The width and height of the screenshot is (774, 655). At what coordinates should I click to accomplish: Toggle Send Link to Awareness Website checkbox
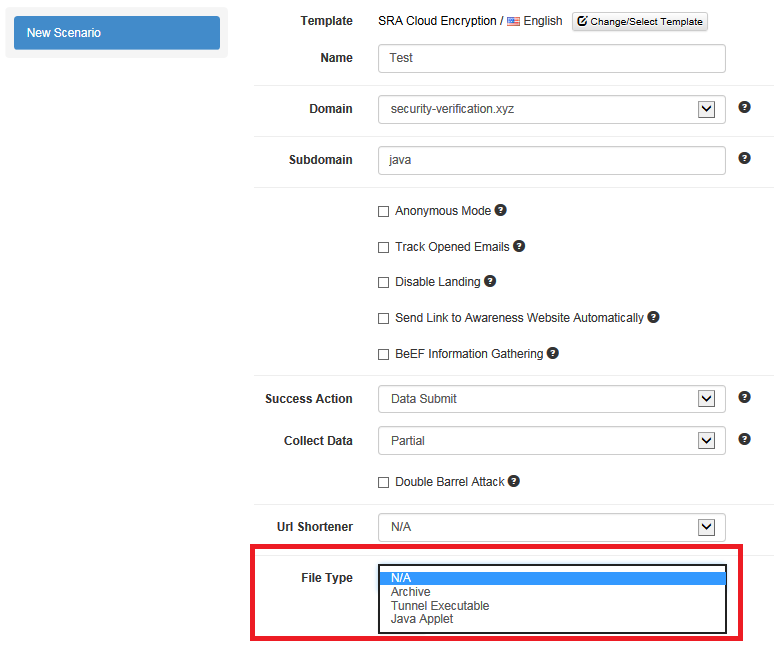[x=384, y=318]
